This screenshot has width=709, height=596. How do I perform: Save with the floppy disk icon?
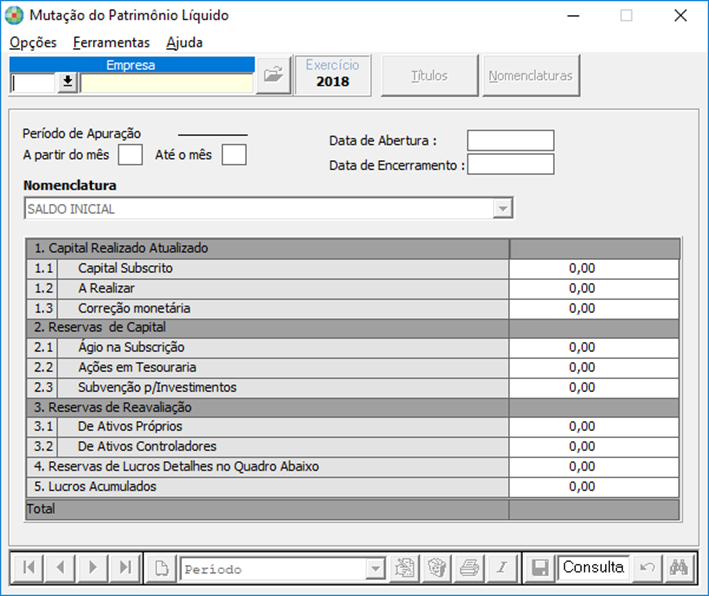pyautogui.click(x=540, y=568)
